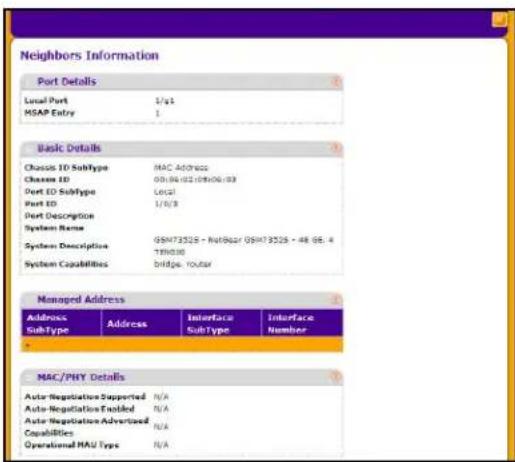
Task: Select the System Name label
Action: click(x=54, y=228)
